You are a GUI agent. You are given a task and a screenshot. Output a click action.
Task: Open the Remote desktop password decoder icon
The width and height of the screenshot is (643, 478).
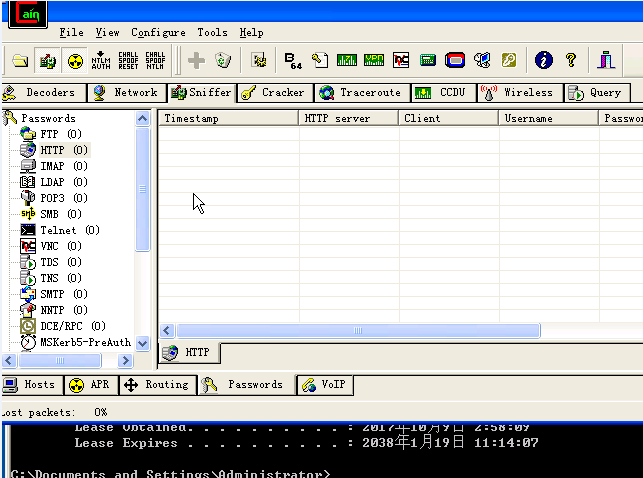(x=482, y=61)
